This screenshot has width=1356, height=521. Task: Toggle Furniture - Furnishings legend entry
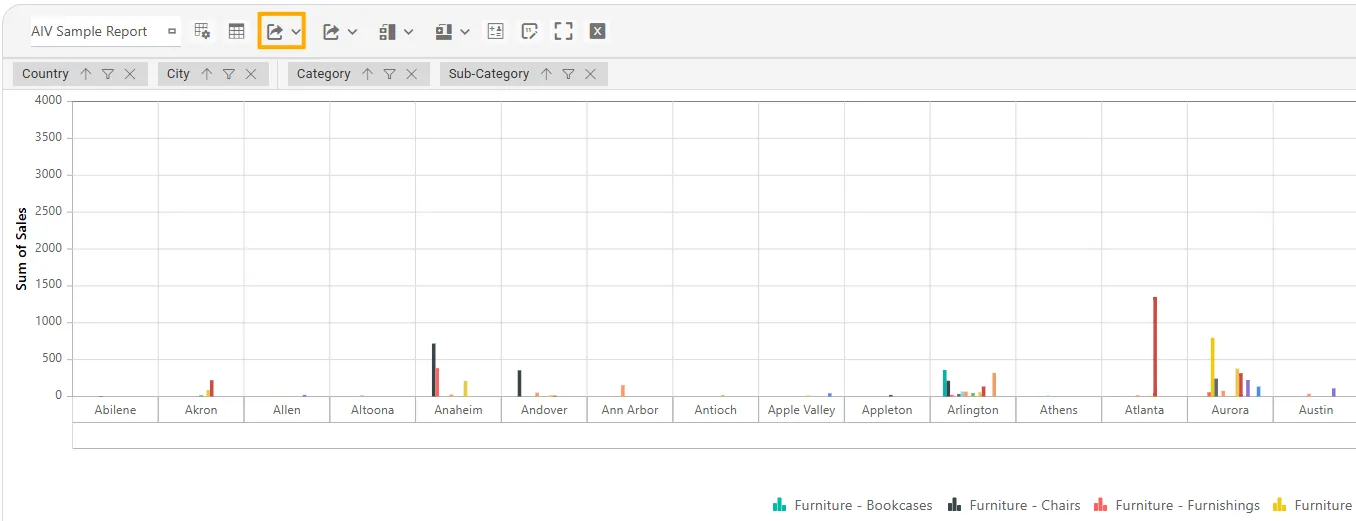(1177, 506)
